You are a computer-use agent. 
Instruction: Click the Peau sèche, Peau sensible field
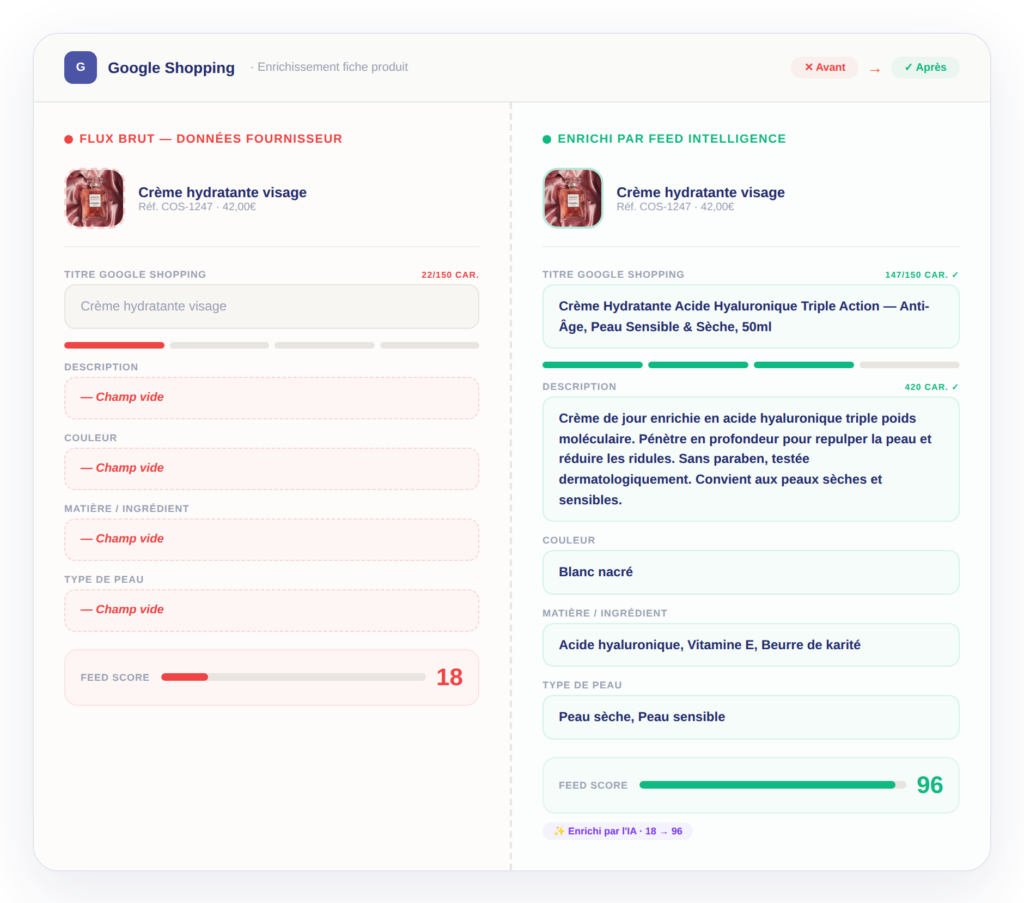pos(750,717)
